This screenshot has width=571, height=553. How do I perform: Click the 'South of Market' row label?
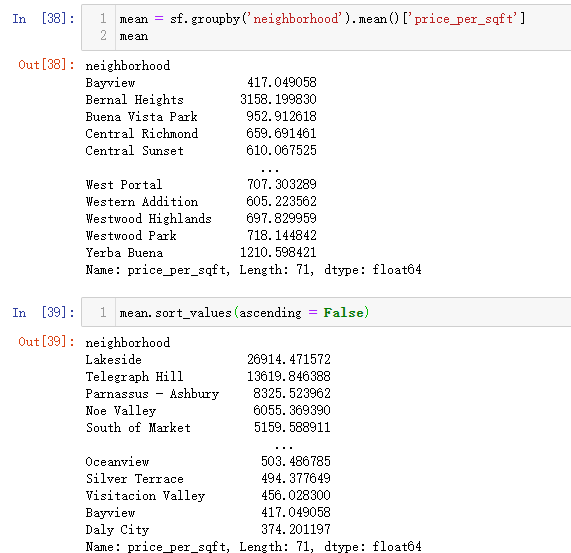(x=138, y=427)
